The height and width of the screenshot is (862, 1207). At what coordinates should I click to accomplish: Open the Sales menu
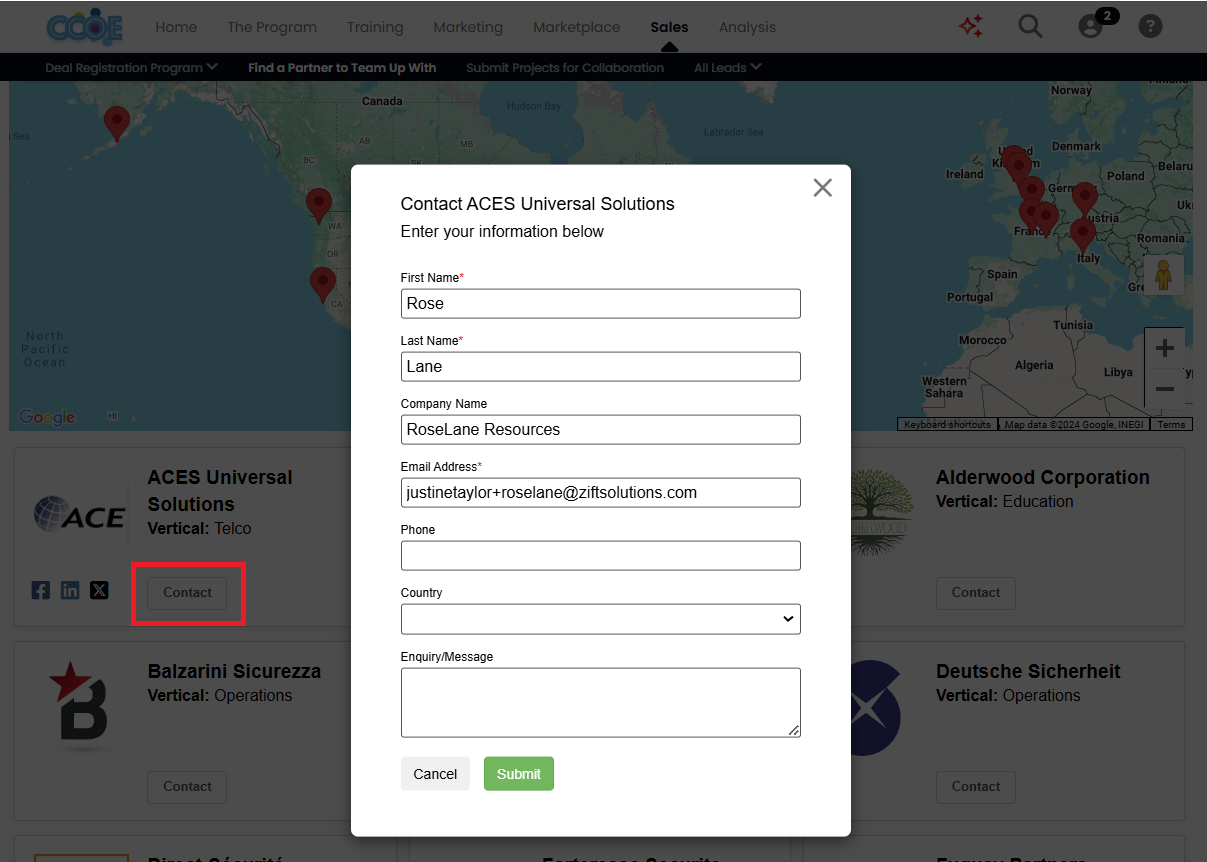point(669,27)
